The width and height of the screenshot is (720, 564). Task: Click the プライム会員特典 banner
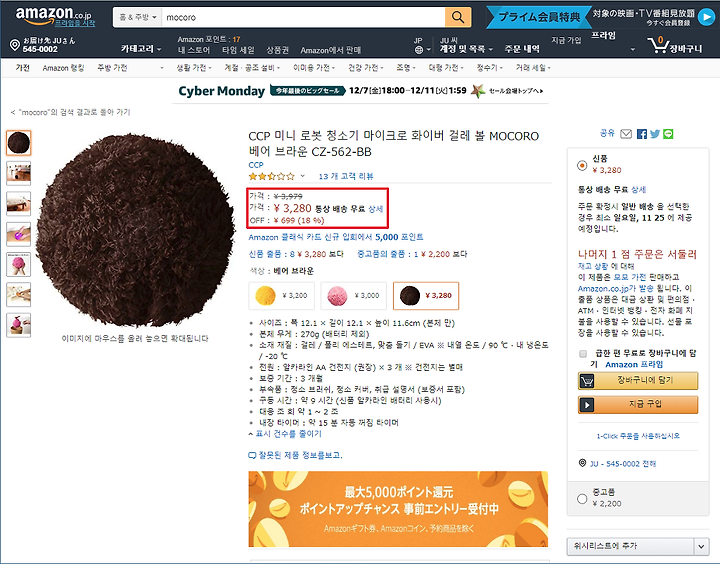(x=539, y=17)
